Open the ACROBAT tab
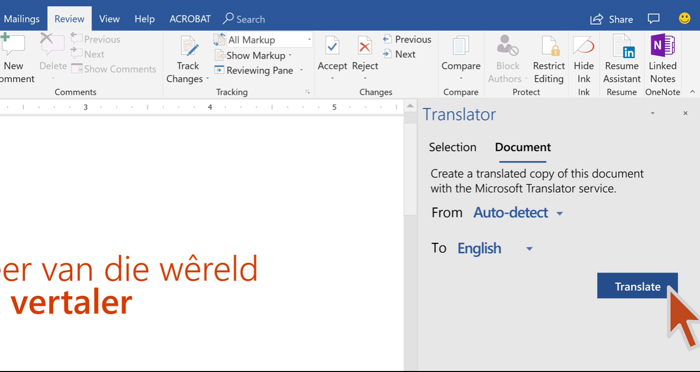Image resolution: width=700 pixels, height=372 pixels. [190, 19]
